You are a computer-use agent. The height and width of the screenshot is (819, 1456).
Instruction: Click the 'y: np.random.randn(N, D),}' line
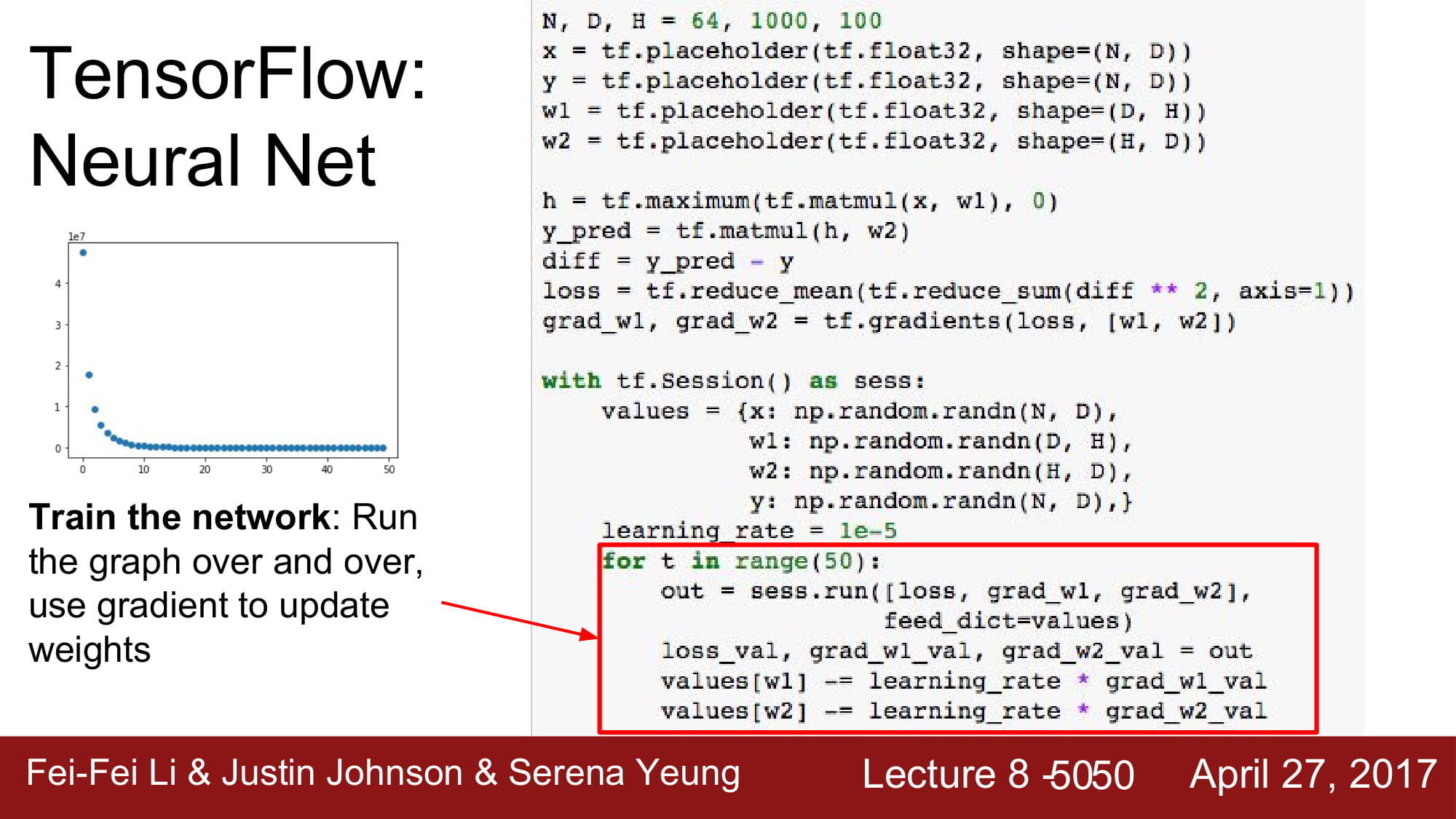tap(940, 501)
